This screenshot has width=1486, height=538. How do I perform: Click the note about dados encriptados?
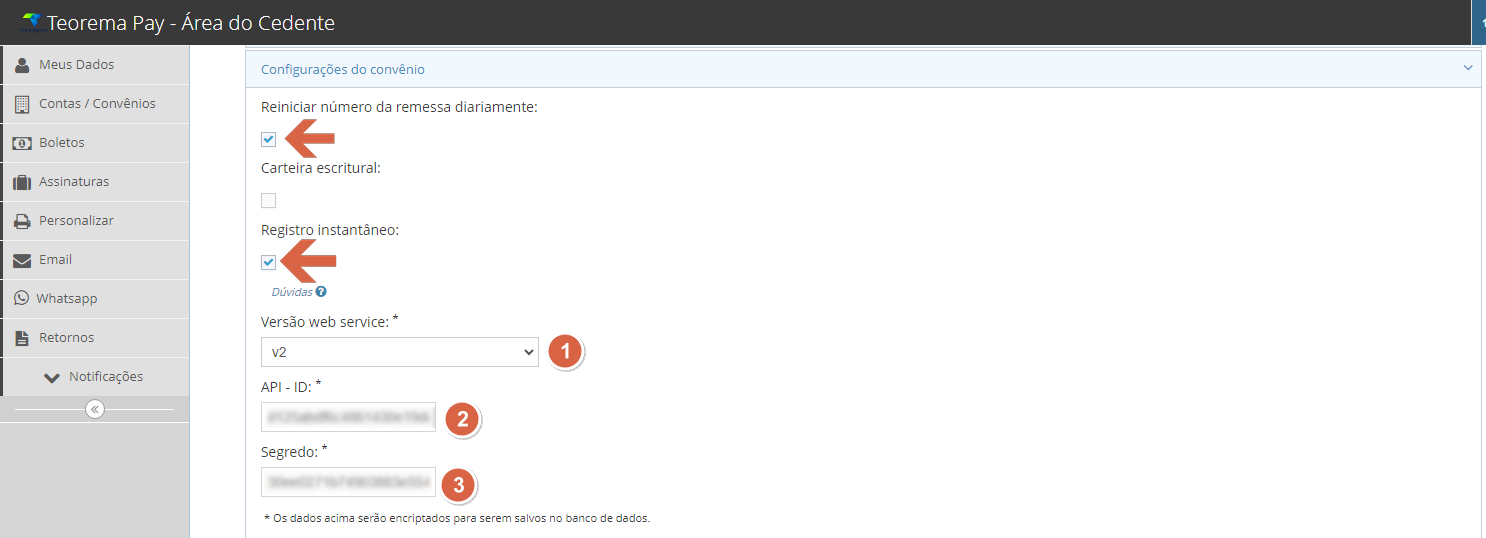pyautogui.click(x=457, y=518)
